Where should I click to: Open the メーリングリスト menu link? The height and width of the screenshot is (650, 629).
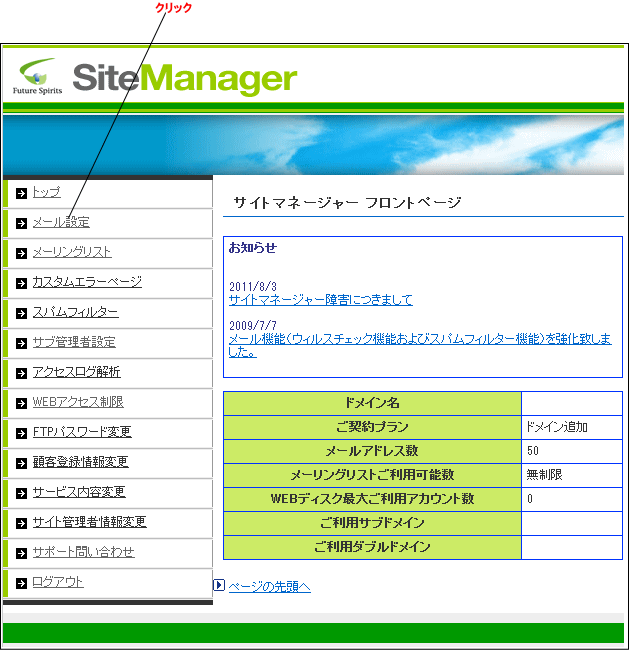coord(72,252)
